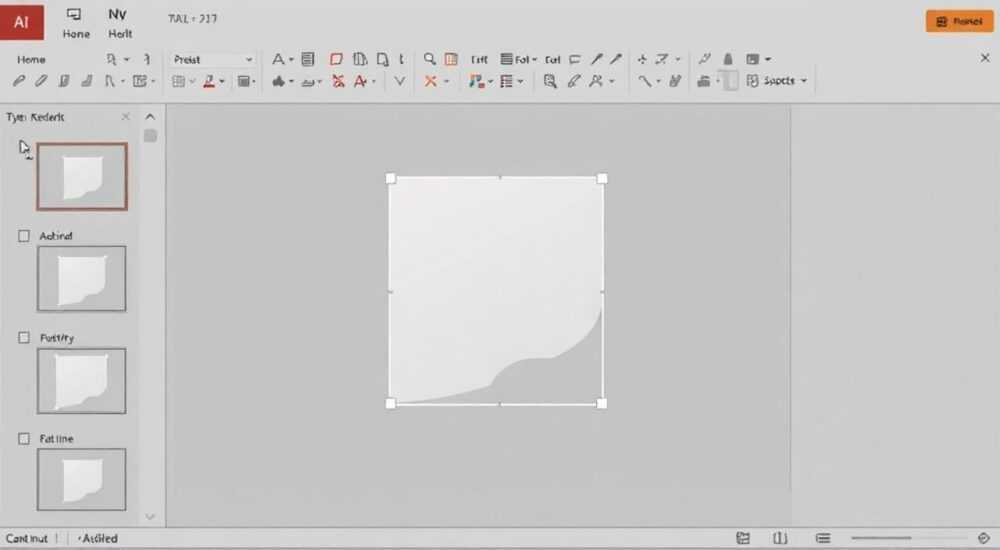Viewport: 1000px width, 550px height.
Task: Click the lined page icon beside A
Action: click(308, 59)
